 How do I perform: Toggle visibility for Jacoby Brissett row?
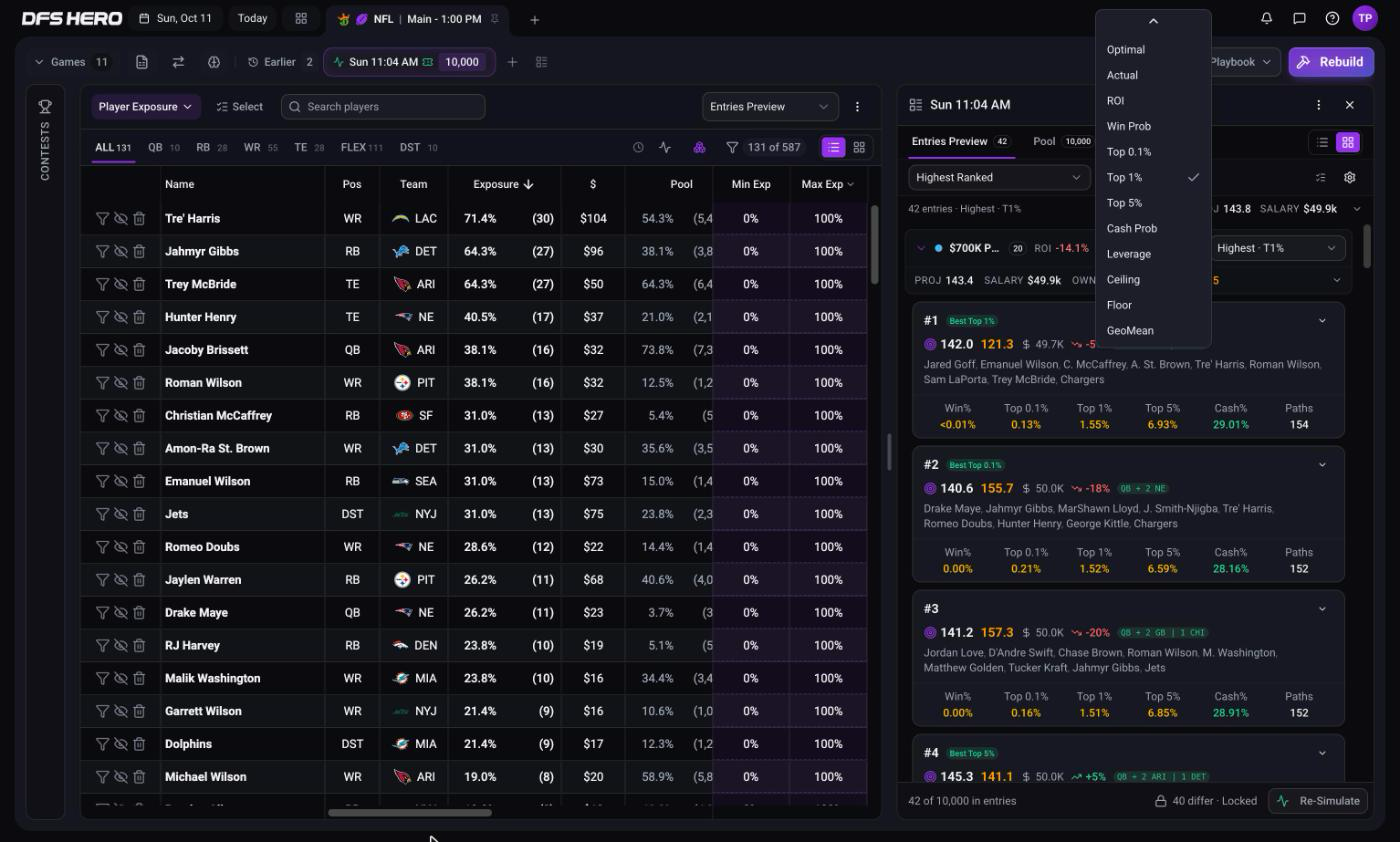pyautogui.click(x=120, y=350)
